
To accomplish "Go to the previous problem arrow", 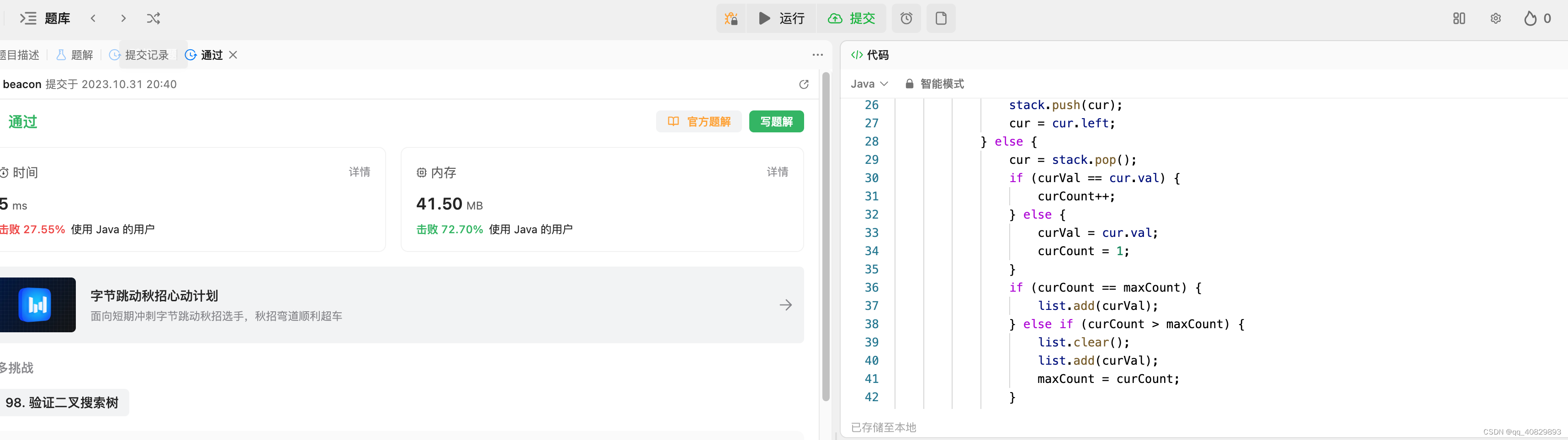I will point(93,18).
